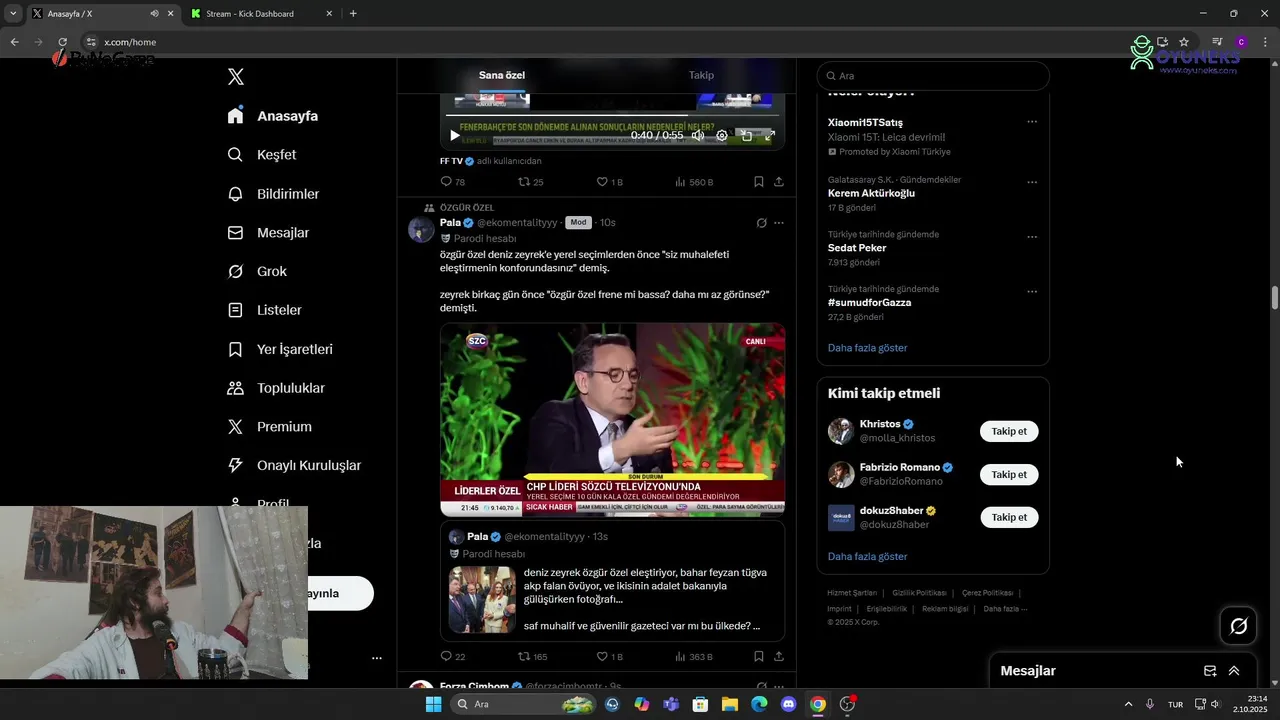Open FF TV video settings gear
This screenshot has height=720, width=1280.
[x=722, y=135]
